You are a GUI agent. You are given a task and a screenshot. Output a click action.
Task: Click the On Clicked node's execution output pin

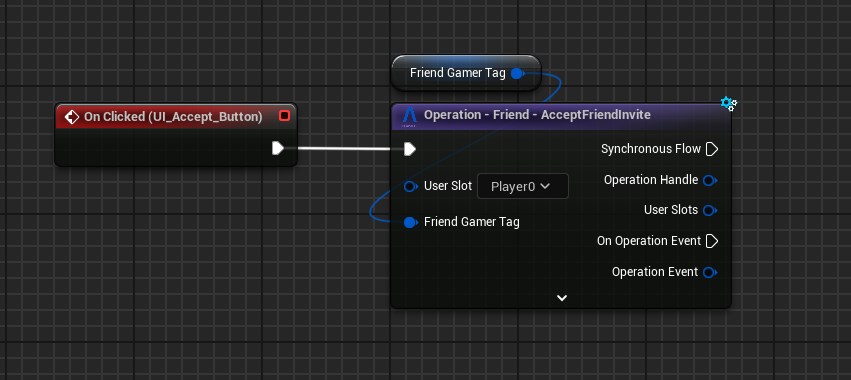(278, 148)
